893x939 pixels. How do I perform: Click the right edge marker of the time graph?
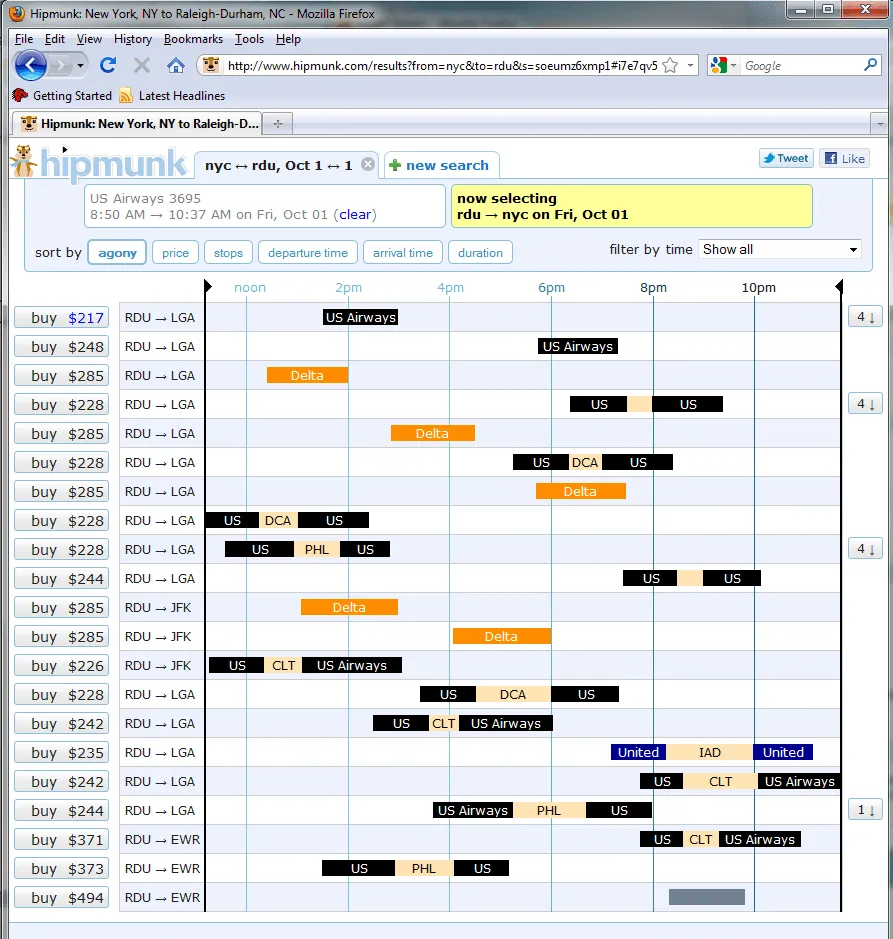839,286
